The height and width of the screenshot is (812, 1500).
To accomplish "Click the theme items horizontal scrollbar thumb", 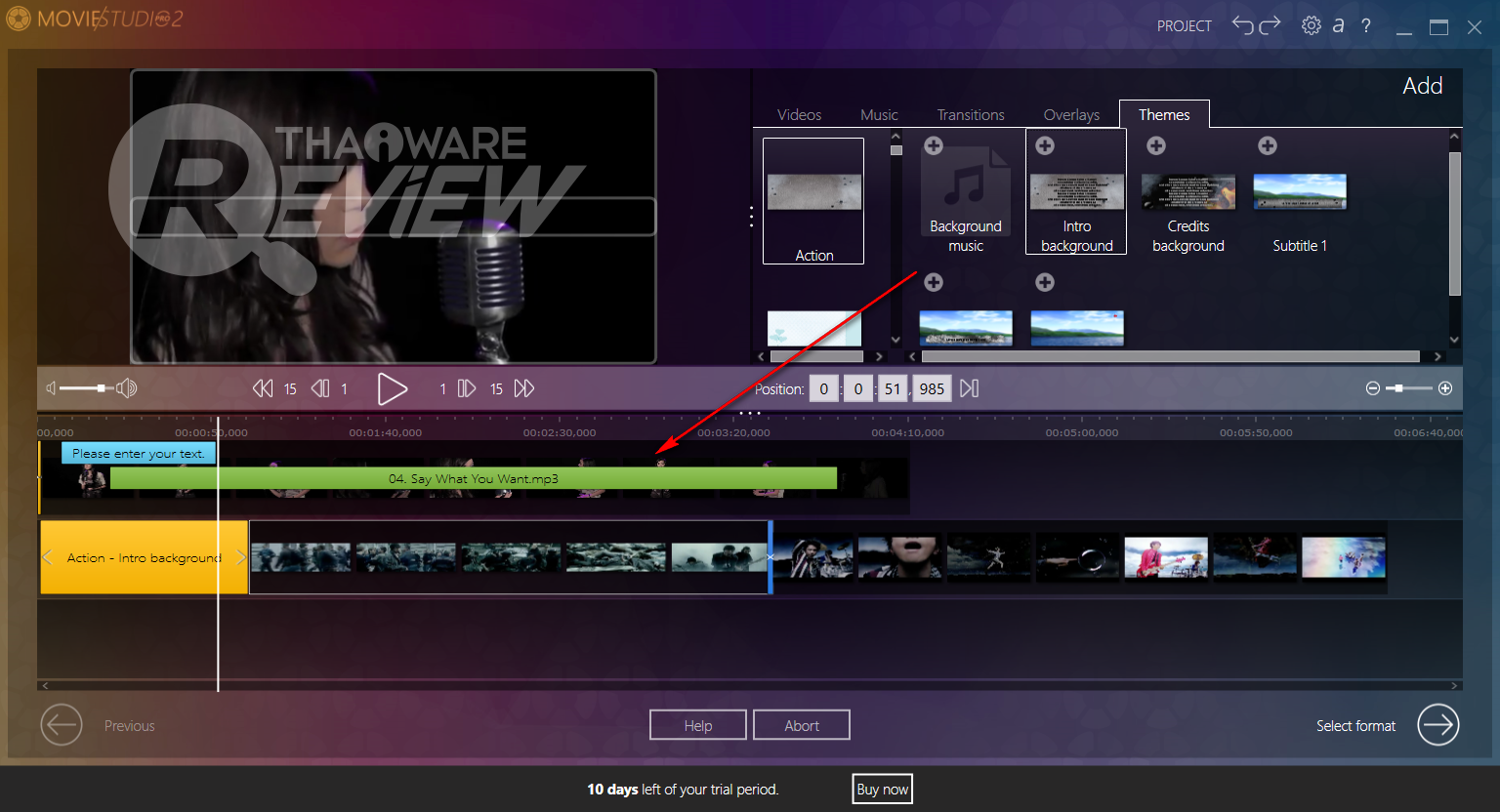I will (x=1170, y=356).
